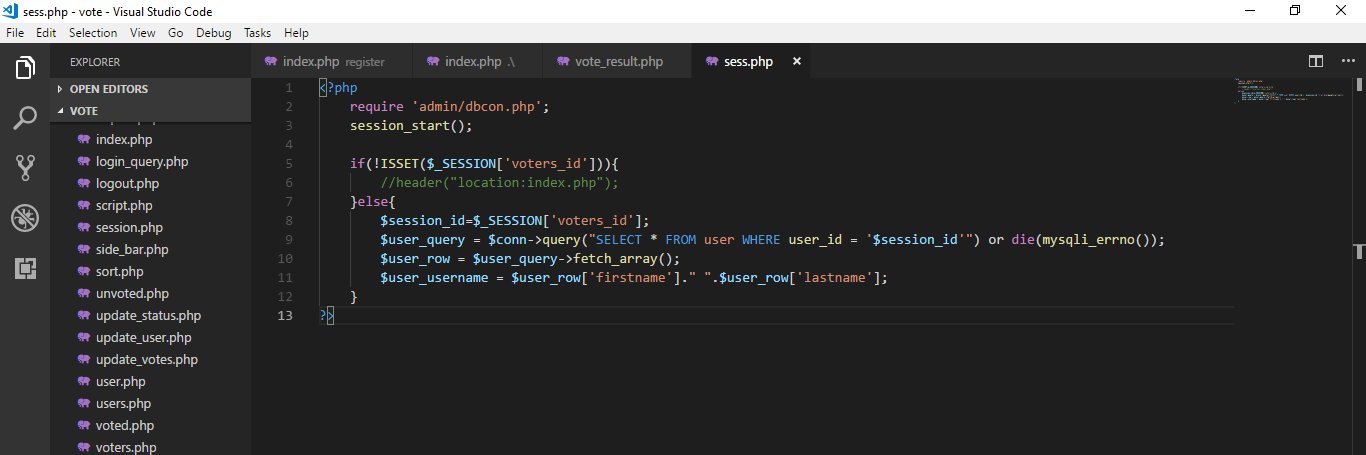This screenshot has height=455, width=1366.
Task: Open the Tasks menu
Action: 258,33
